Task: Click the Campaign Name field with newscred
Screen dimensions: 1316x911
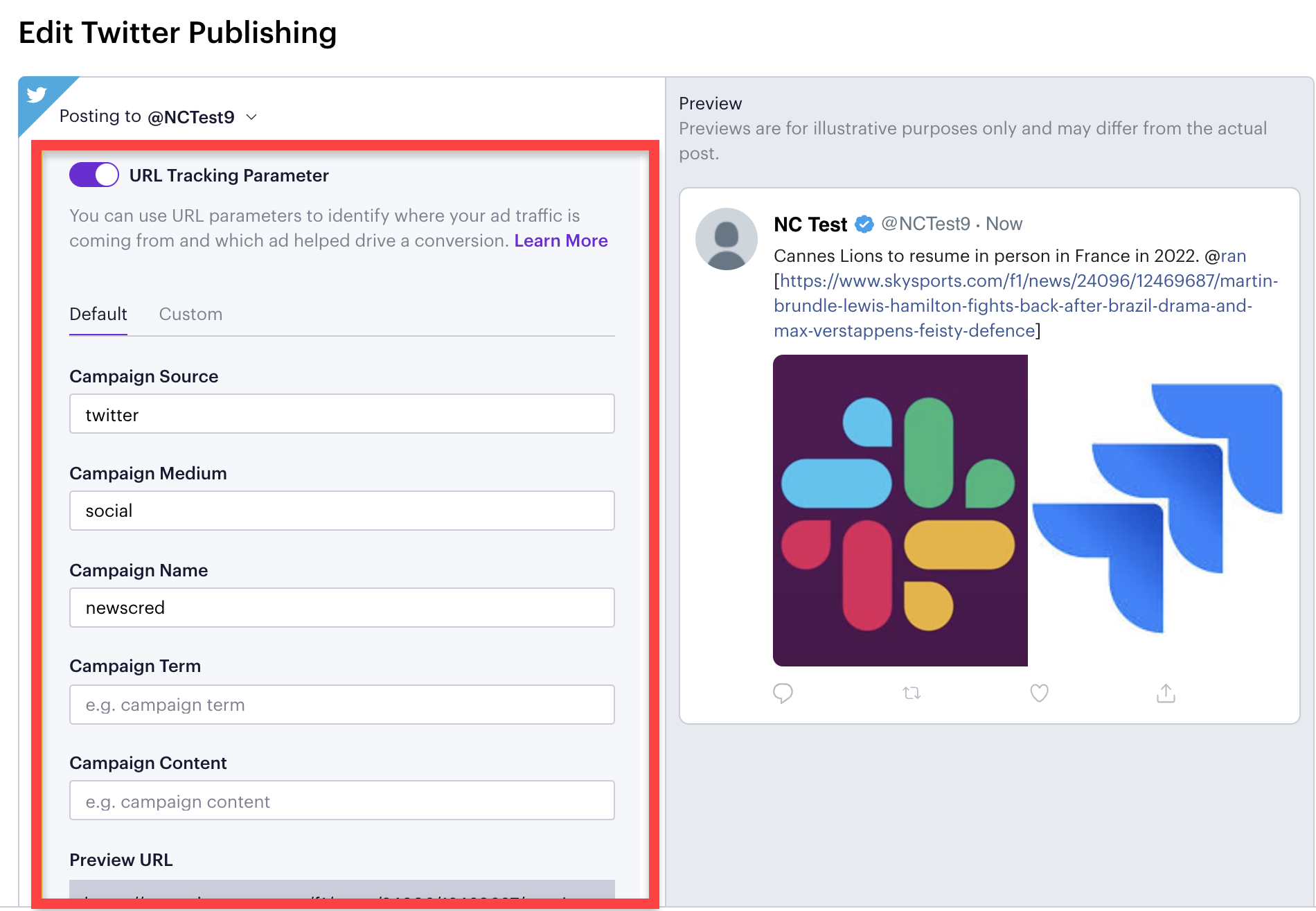Action: click(342, 608)
